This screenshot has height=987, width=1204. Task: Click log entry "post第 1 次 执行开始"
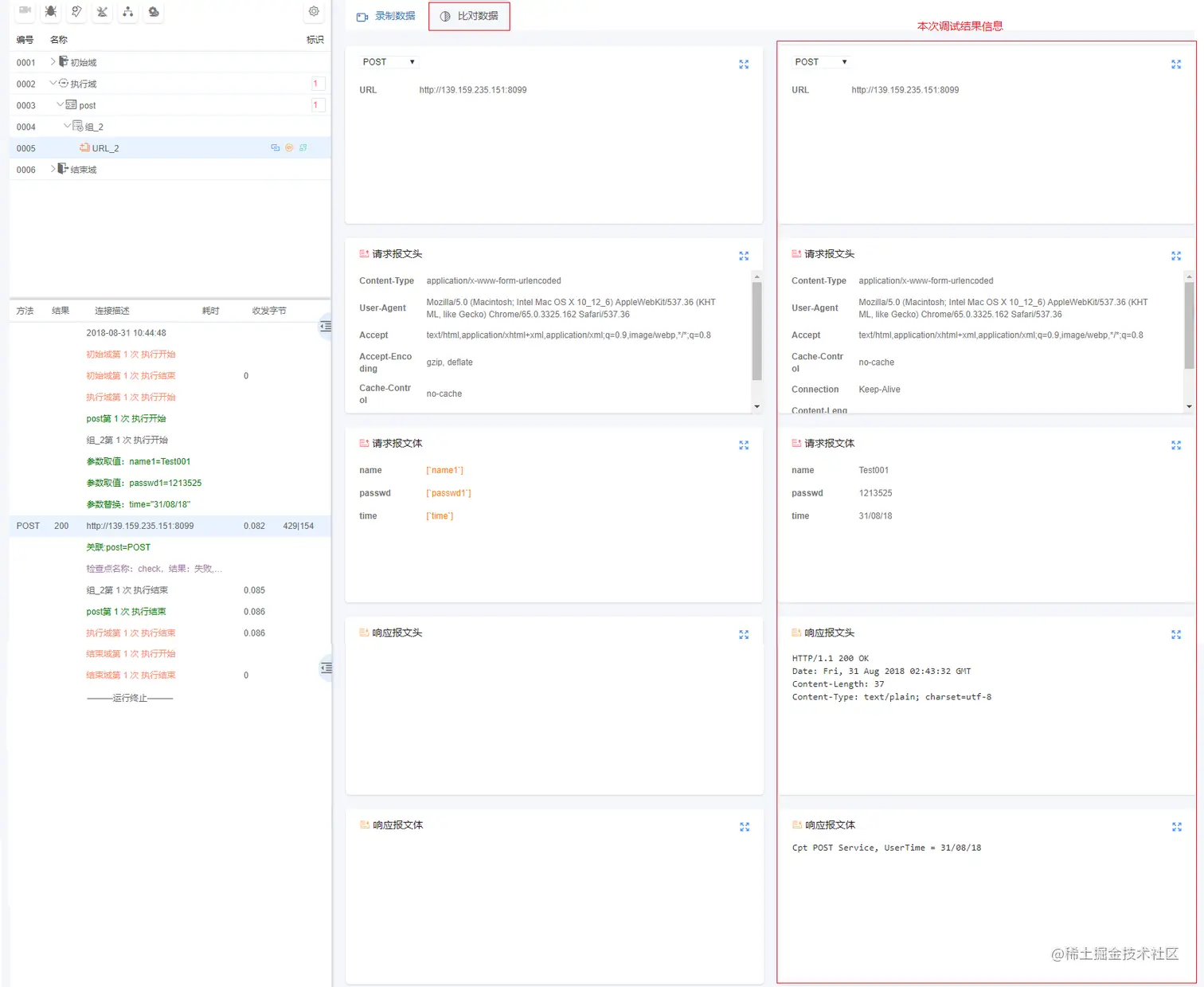pyautogui.click(x=126, y=418)
